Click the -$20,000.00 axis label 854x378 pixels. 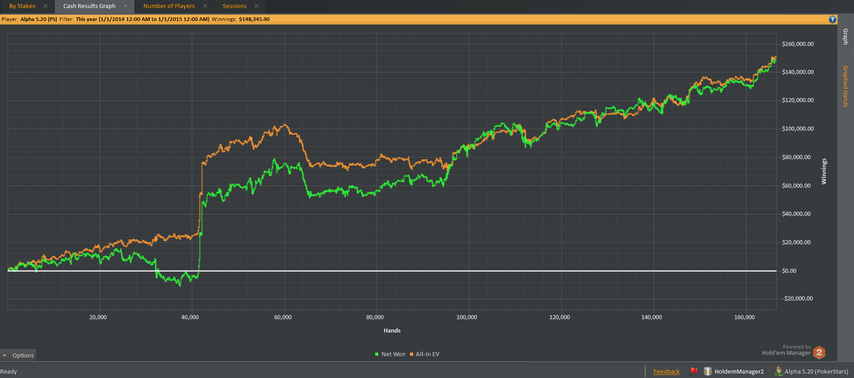(797, 299)
